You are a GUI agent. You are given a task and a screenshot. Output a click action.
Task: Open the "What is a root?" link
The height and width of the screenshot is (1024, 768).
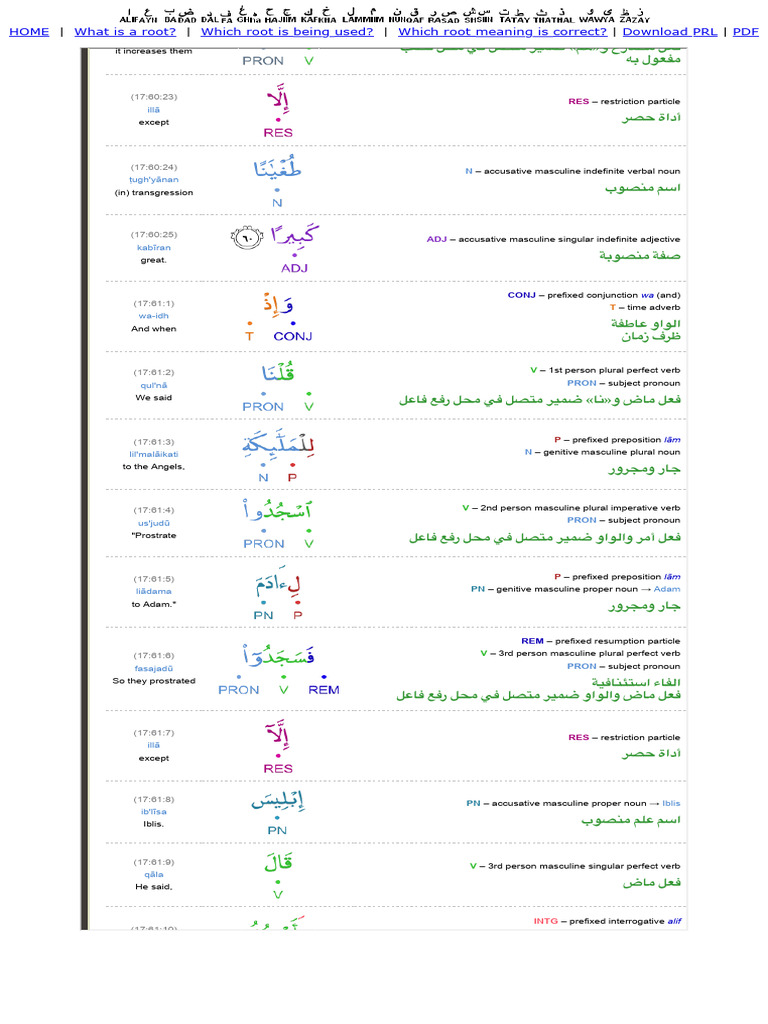click(x=125, y=32)
